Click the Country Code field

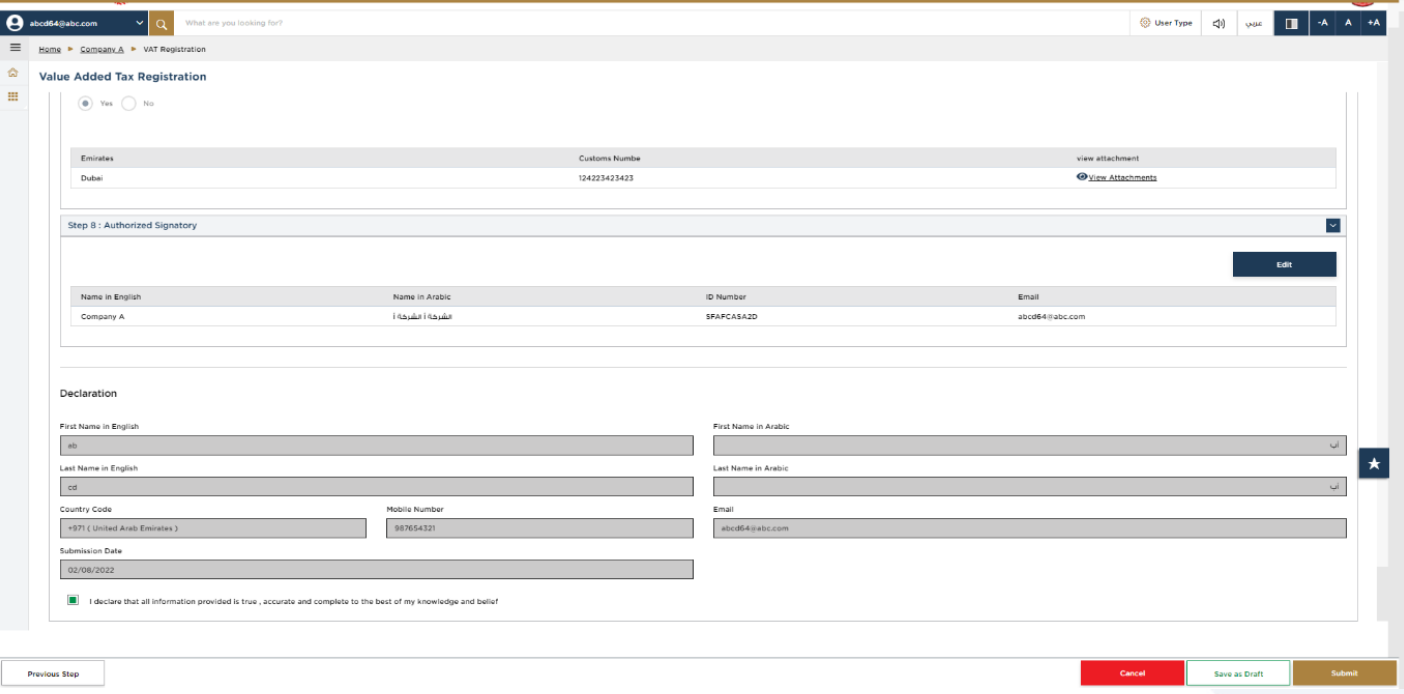(213, 528)
